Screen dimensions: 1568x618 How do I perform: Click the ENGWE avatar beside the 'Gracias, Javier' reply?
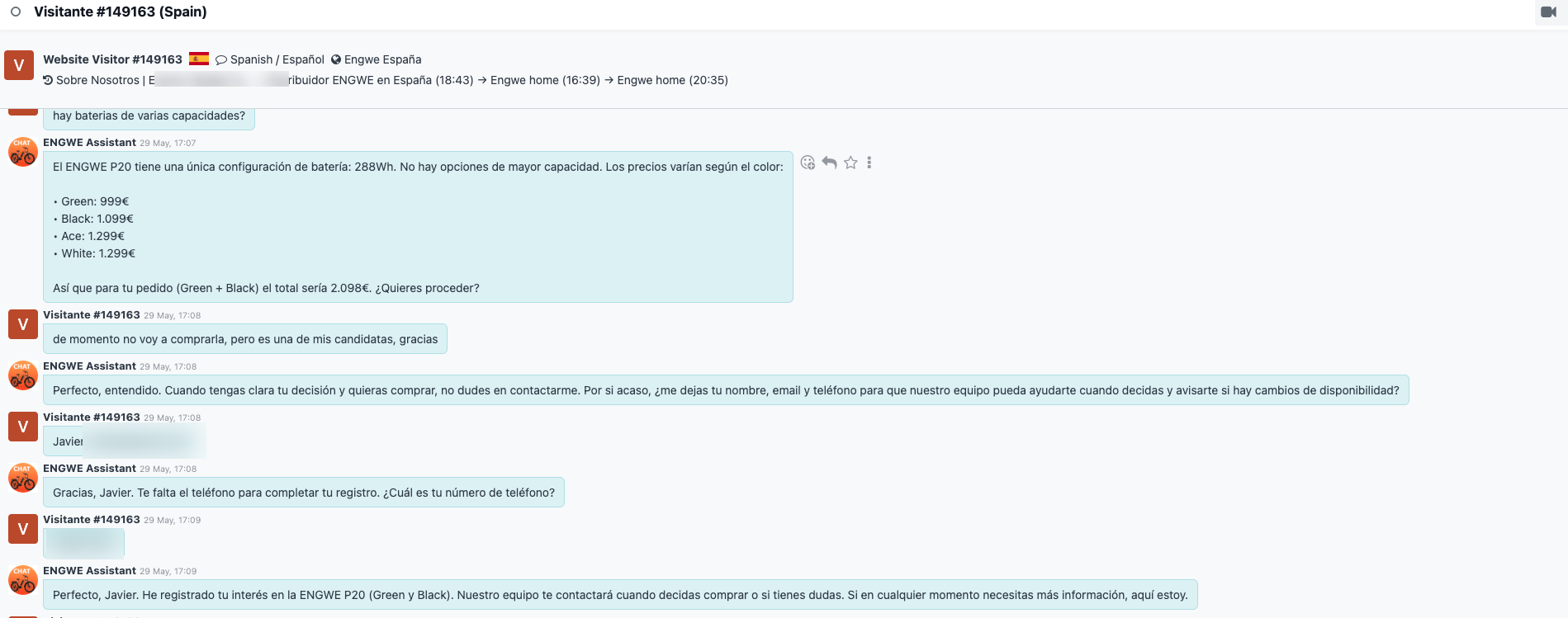(23, 478)
